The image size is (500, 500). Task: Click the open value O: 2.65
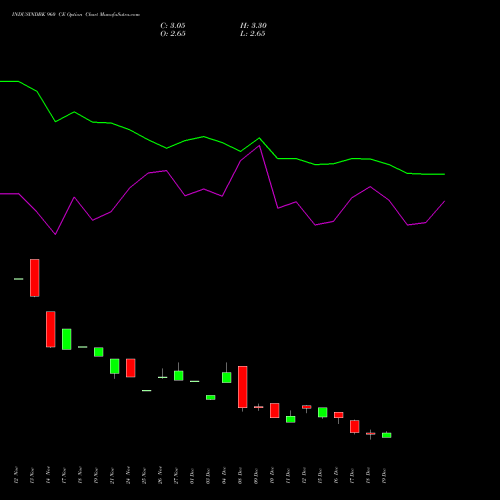173,34
